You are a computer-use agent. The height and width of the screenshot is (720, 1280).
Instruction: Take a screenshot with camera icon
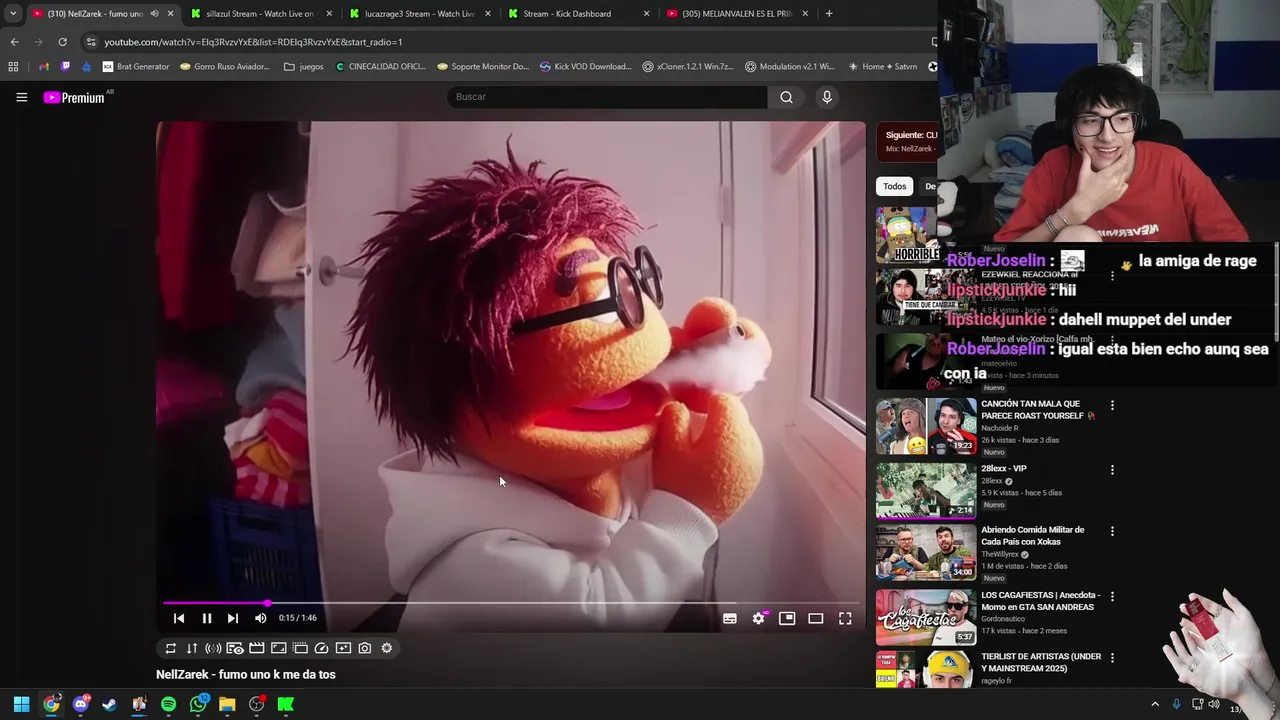click(x=365, y=648)
